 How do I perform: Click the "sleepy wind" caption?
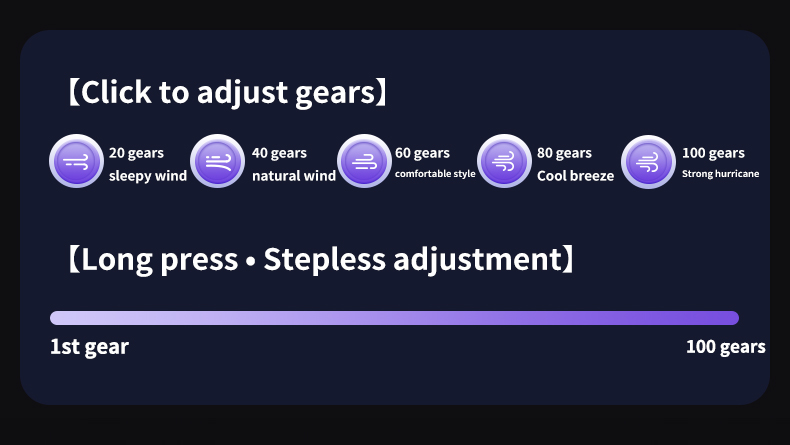tap(147, 177)
